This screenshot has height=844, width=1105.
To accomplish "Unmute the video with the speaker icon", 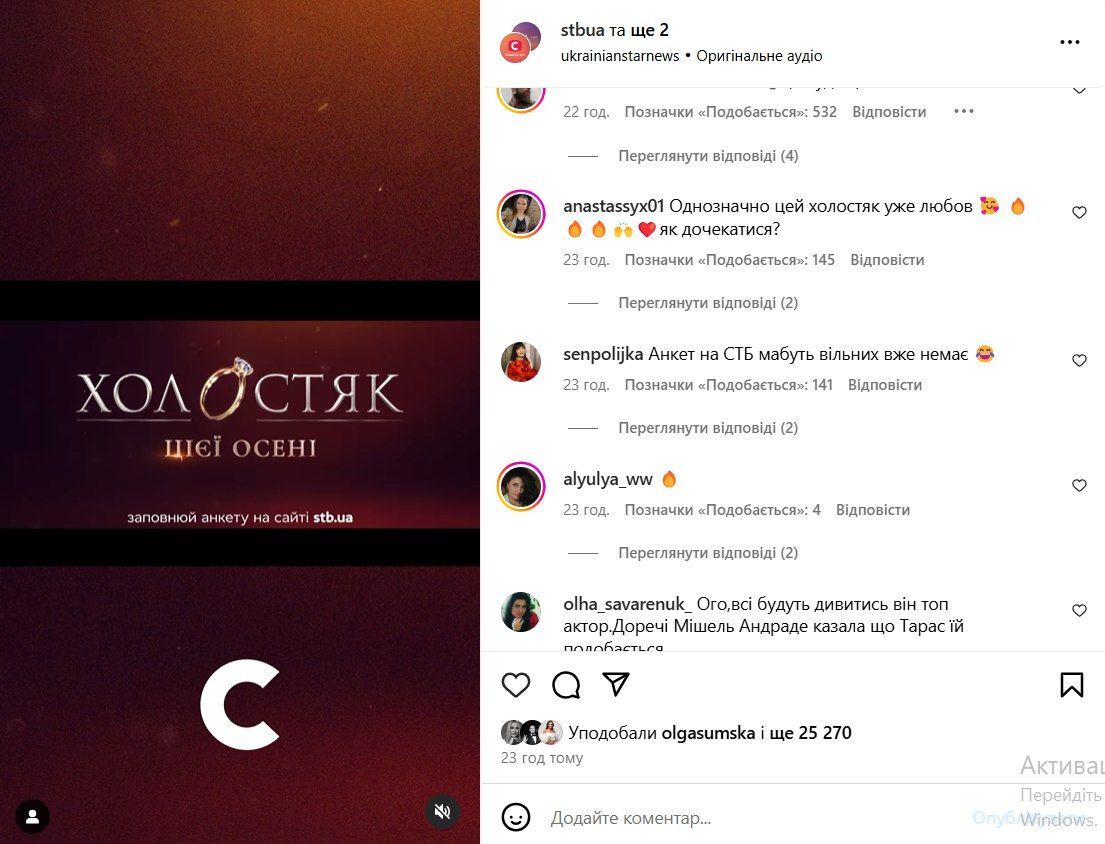I will (x=443, y=812).
